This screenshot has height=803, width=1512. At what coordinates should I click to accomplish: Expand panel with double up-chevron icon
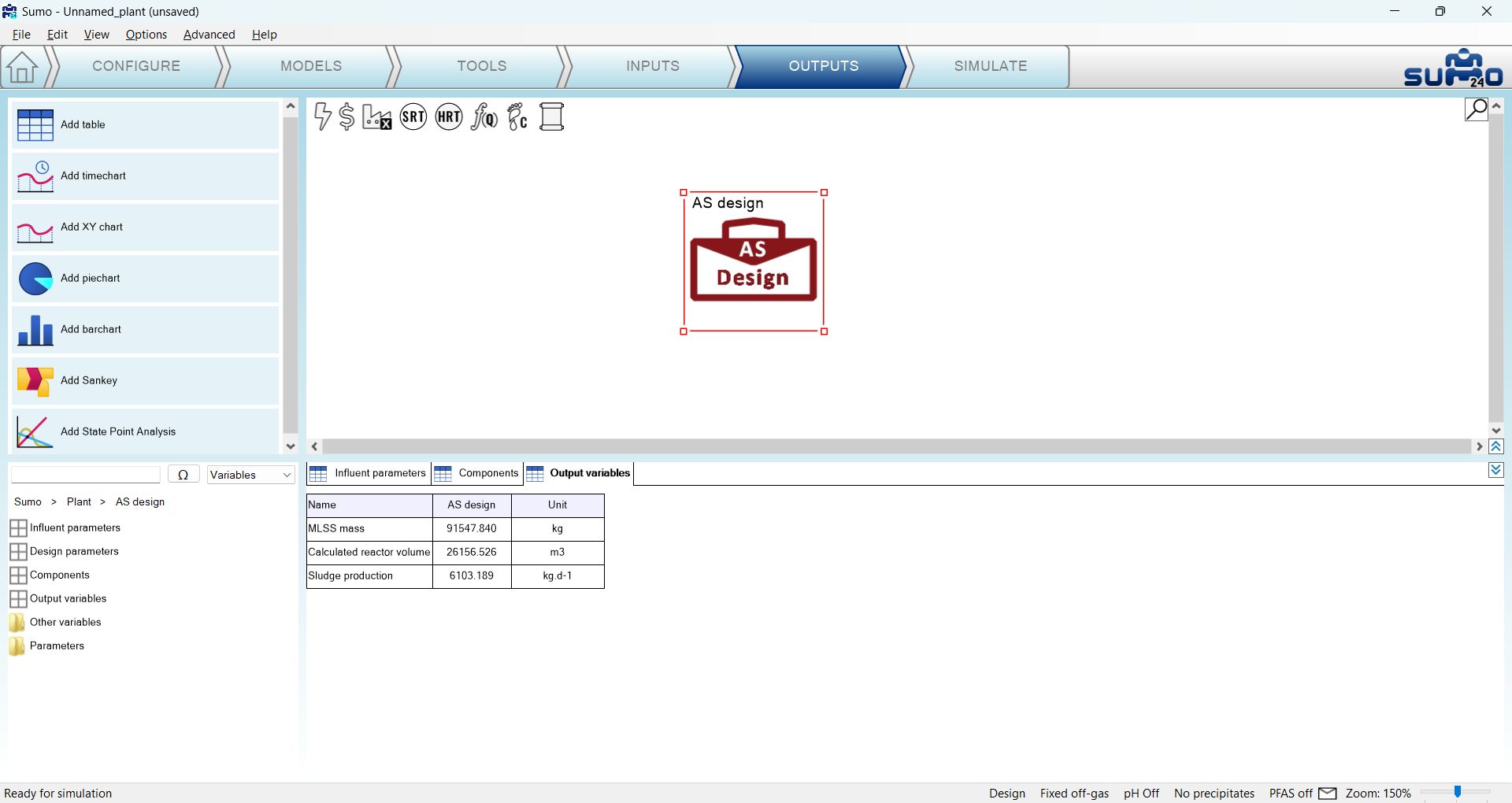click(1496, 446)
